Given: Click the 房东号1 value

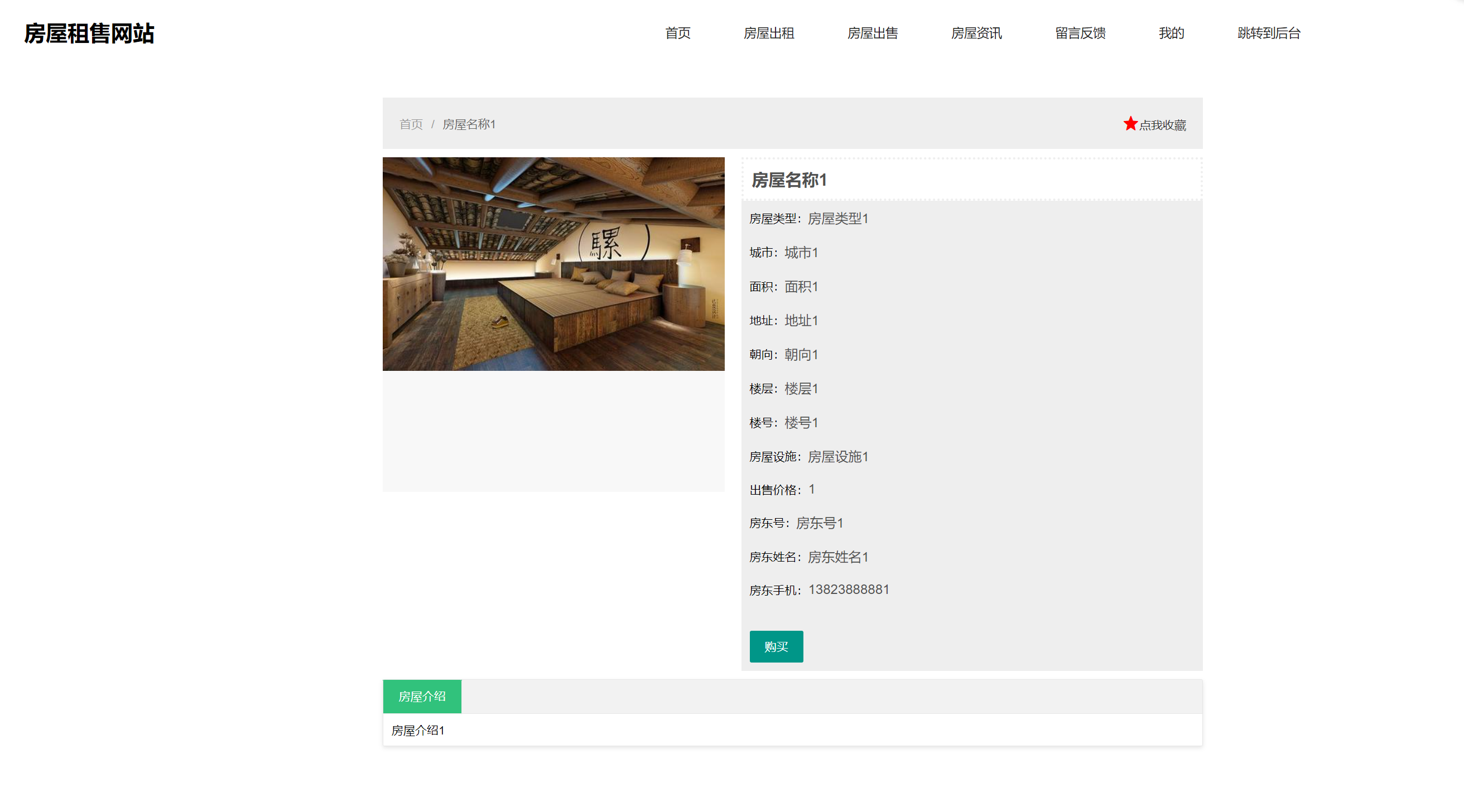Looking at the screenshot, I should click(x=819, y=523).
